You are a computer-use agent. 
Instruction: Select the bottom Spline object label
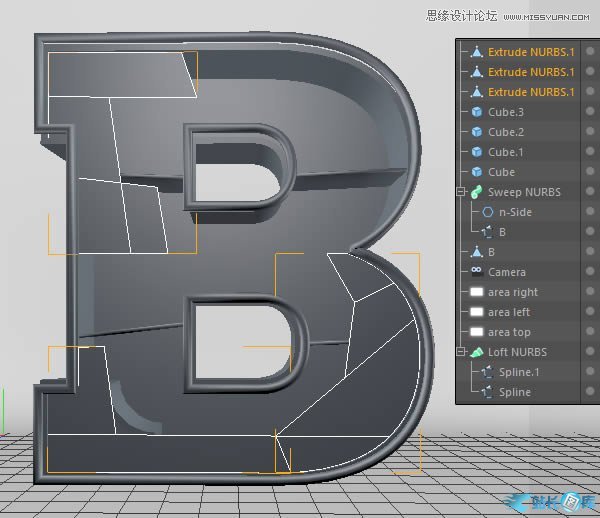[x=515, y=392]
